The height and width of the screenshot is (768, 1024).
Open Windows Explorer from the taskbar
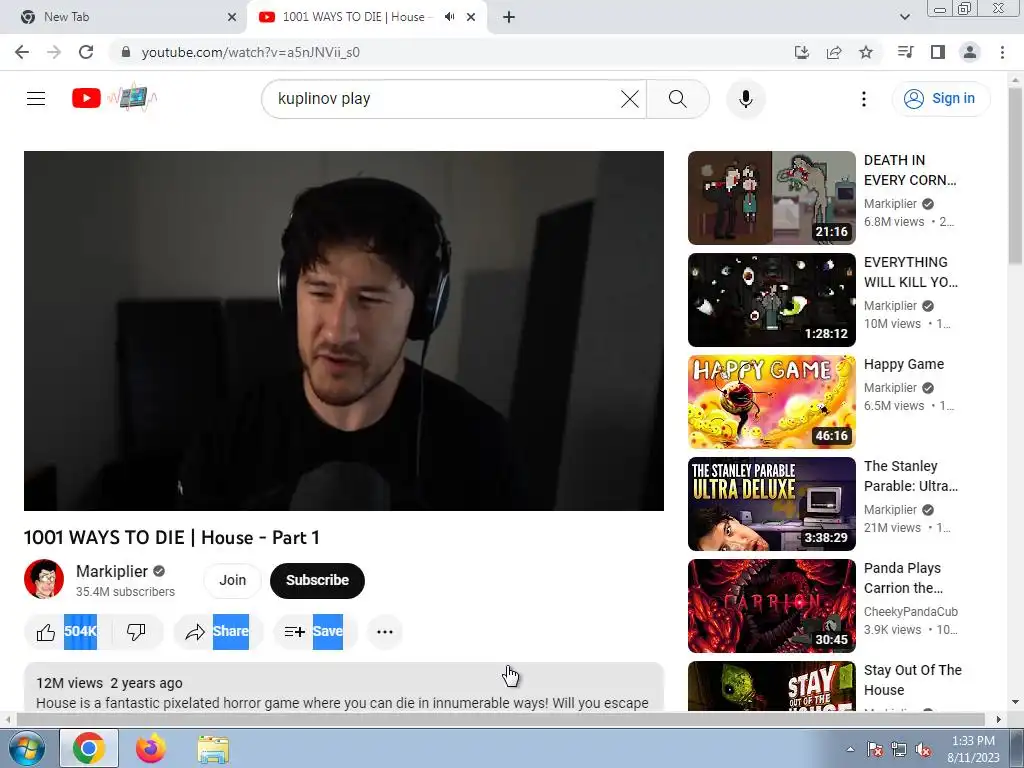213,748
